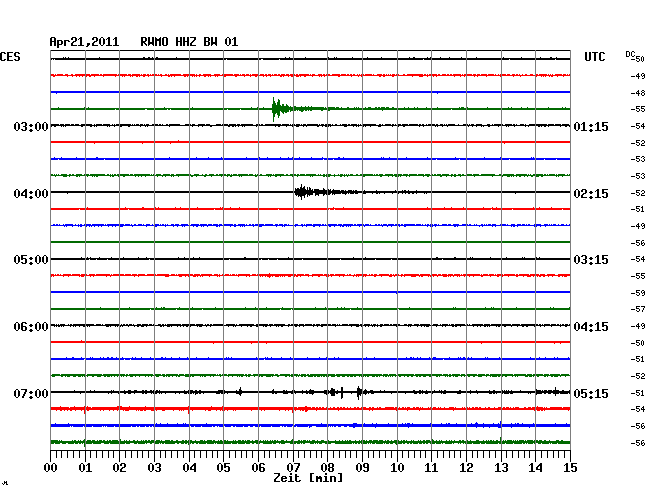This screenshot has width=650, height=494.
Task: Pick minute 11 on the time axis
Action: click(x=432, y=468)
